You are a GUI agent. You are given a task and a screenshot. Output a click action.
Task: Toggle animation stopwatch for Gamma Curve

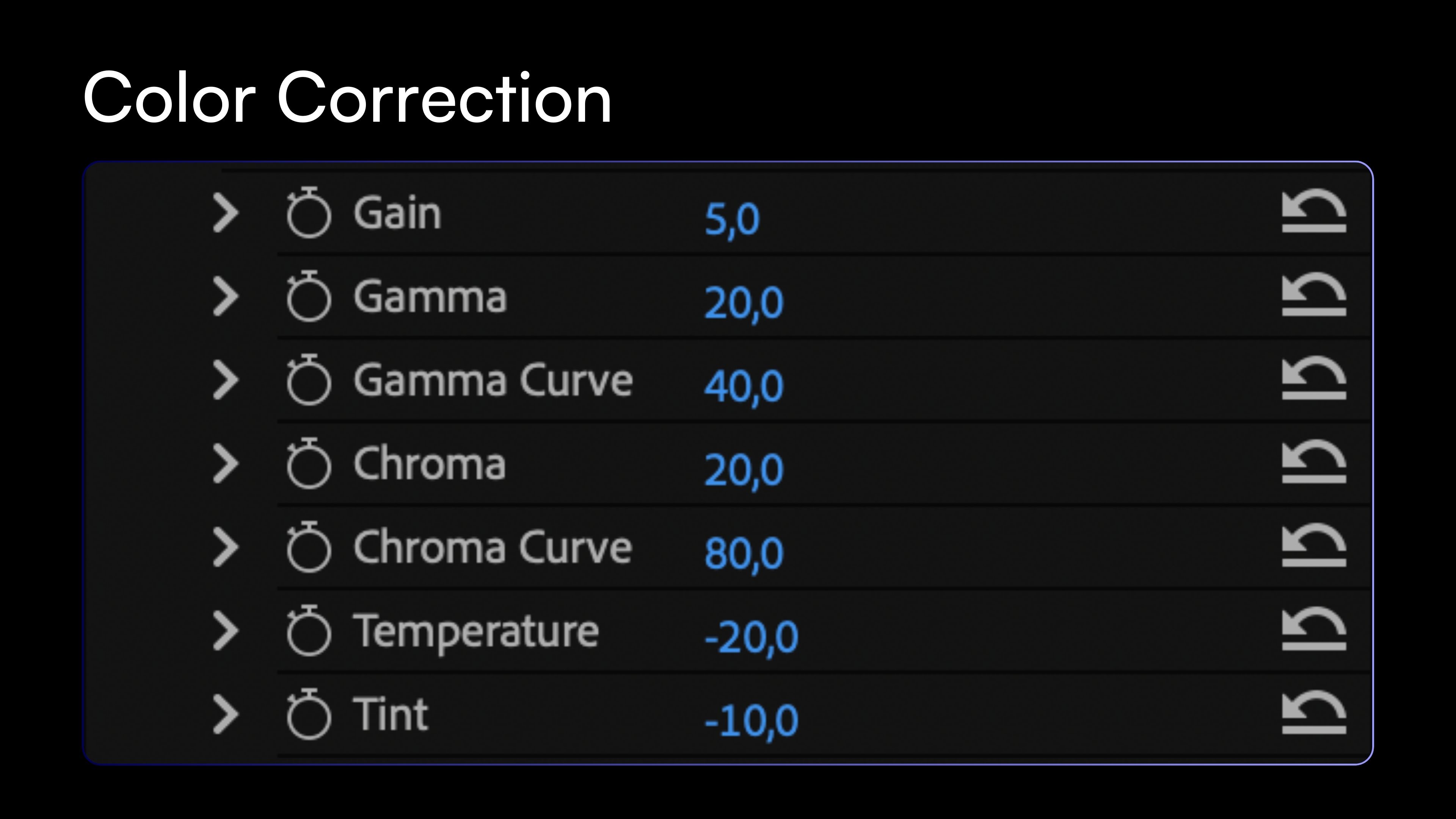click(x=308, y=381)
